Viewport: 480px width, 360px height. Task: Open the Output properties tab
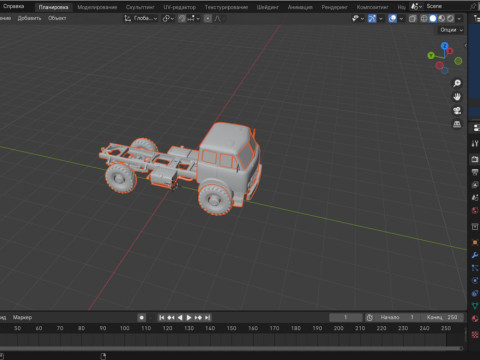tap(475, 172)
